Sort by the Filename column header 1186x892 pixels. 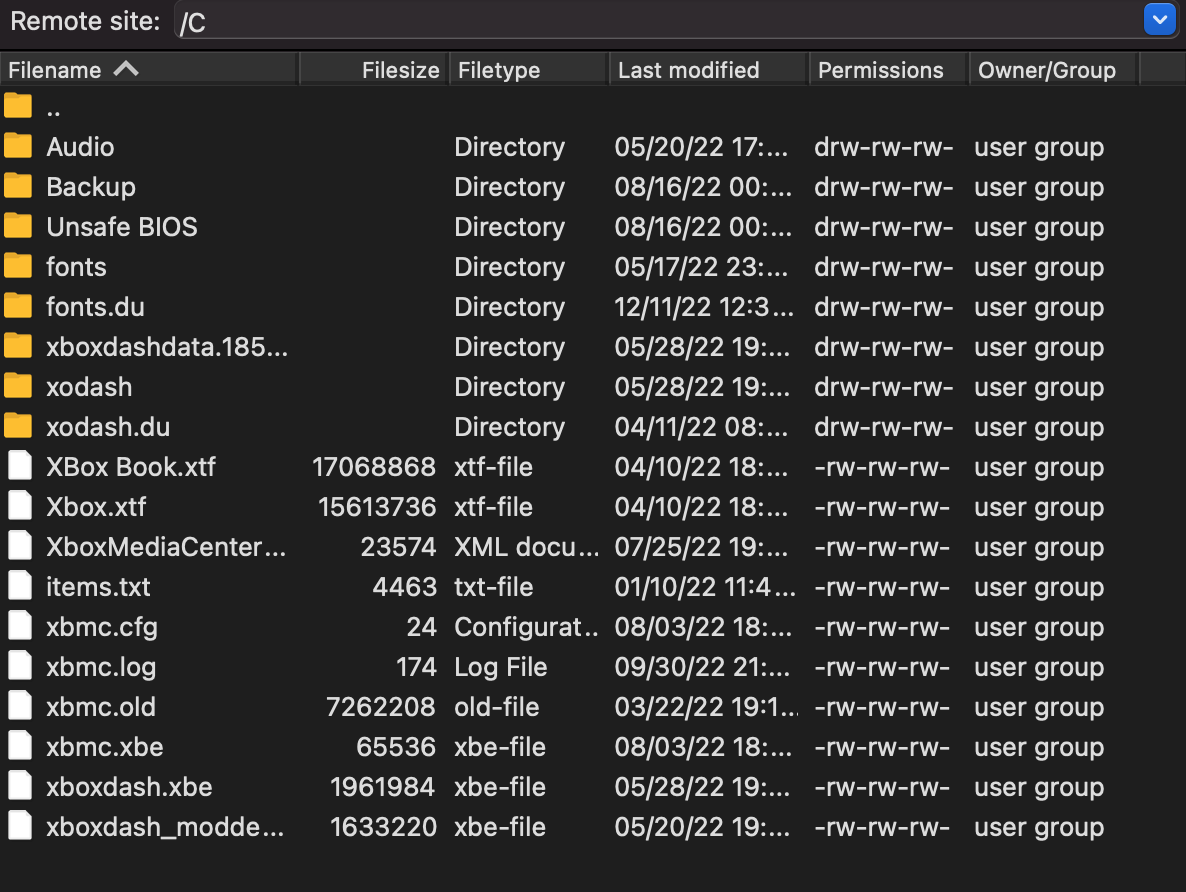coord(149,70)
